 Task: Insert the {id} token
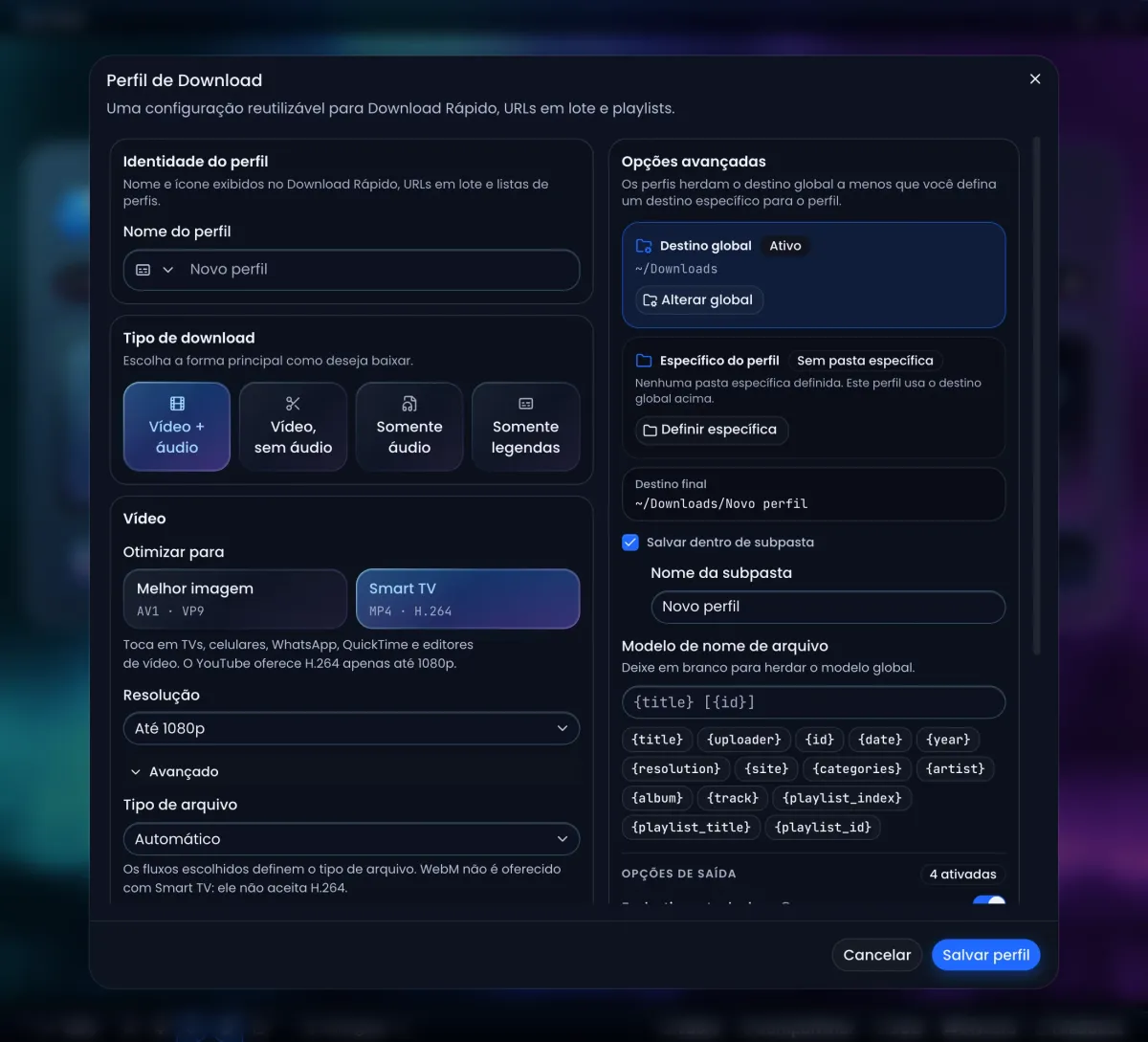pos(819,740)
